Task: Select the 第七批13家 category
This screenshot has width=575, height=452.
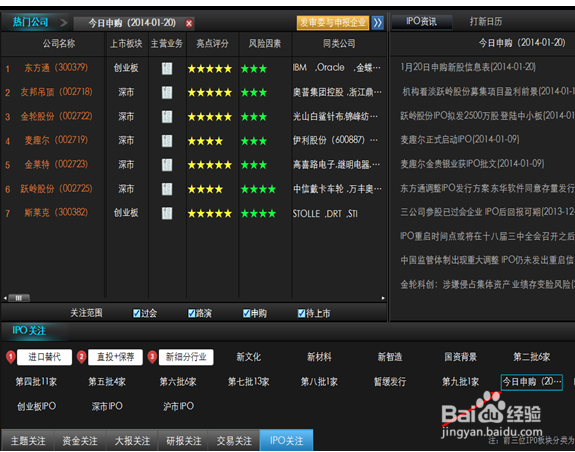Action: coord(248,382)
